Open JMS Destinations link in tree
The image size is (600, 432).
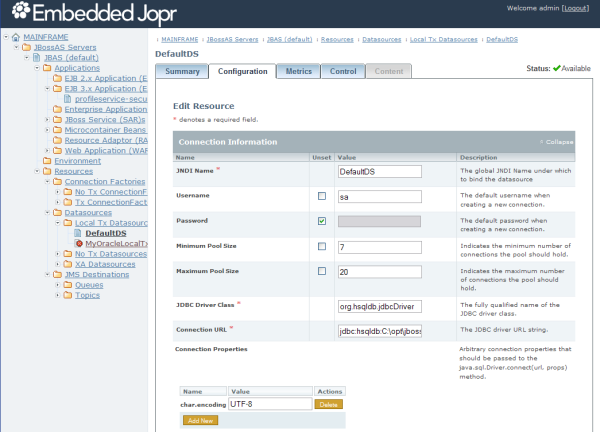[x=97, y=275]
